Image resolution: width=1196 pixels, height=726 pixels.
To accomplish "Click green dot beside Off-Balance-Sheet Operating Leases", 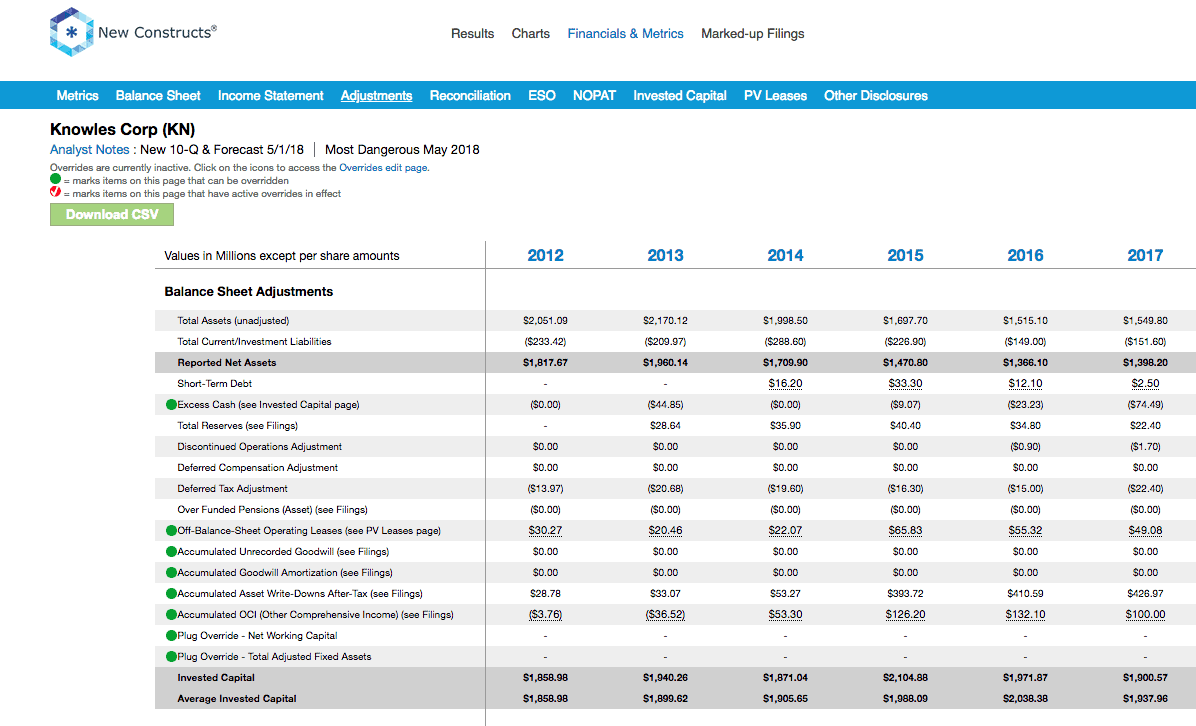I will [x=172, y=530].
